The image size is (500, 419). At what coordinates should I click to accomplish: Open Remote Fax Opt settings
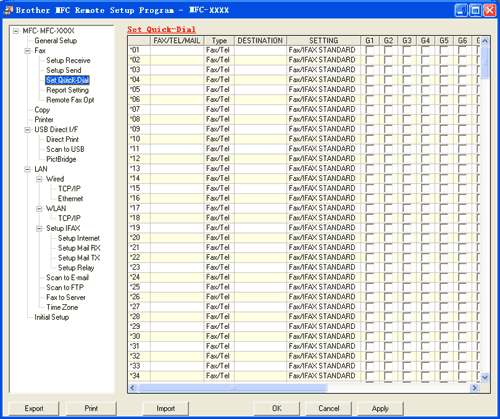70,100
